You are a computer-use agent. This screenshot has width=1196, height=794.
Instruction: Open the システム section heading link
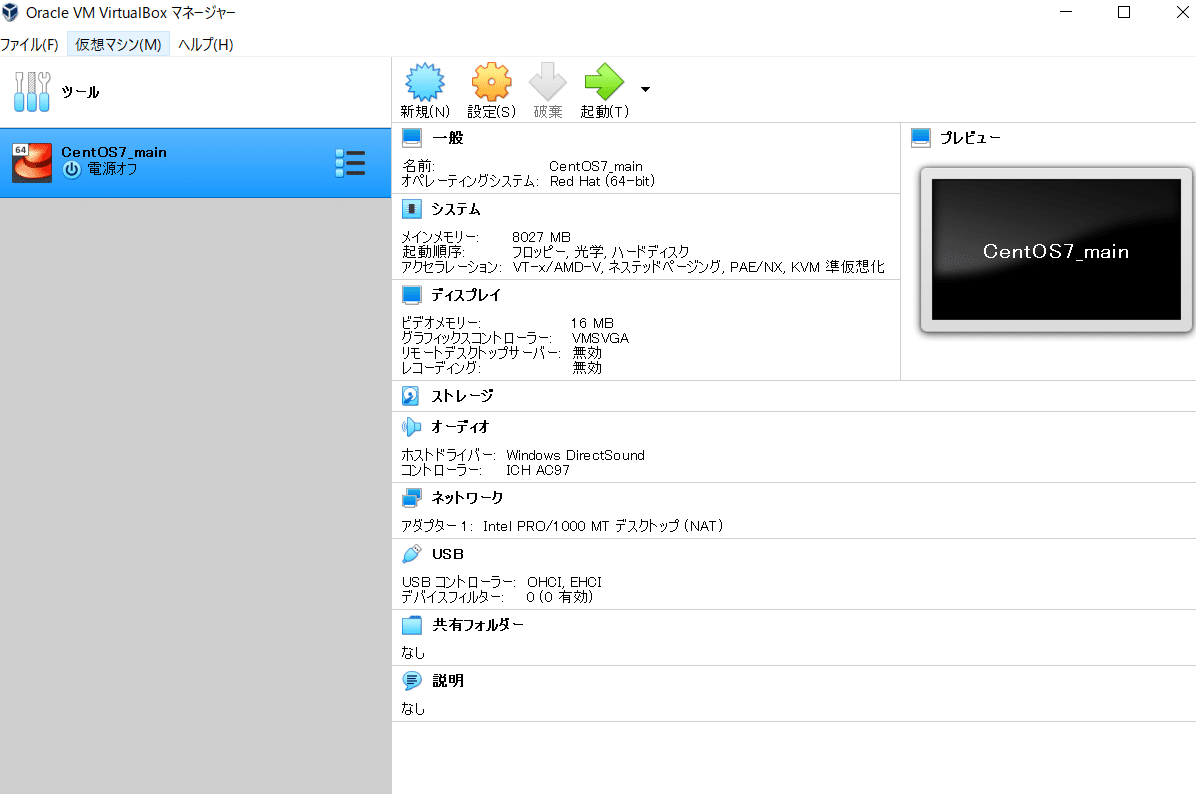pos(455,209)
